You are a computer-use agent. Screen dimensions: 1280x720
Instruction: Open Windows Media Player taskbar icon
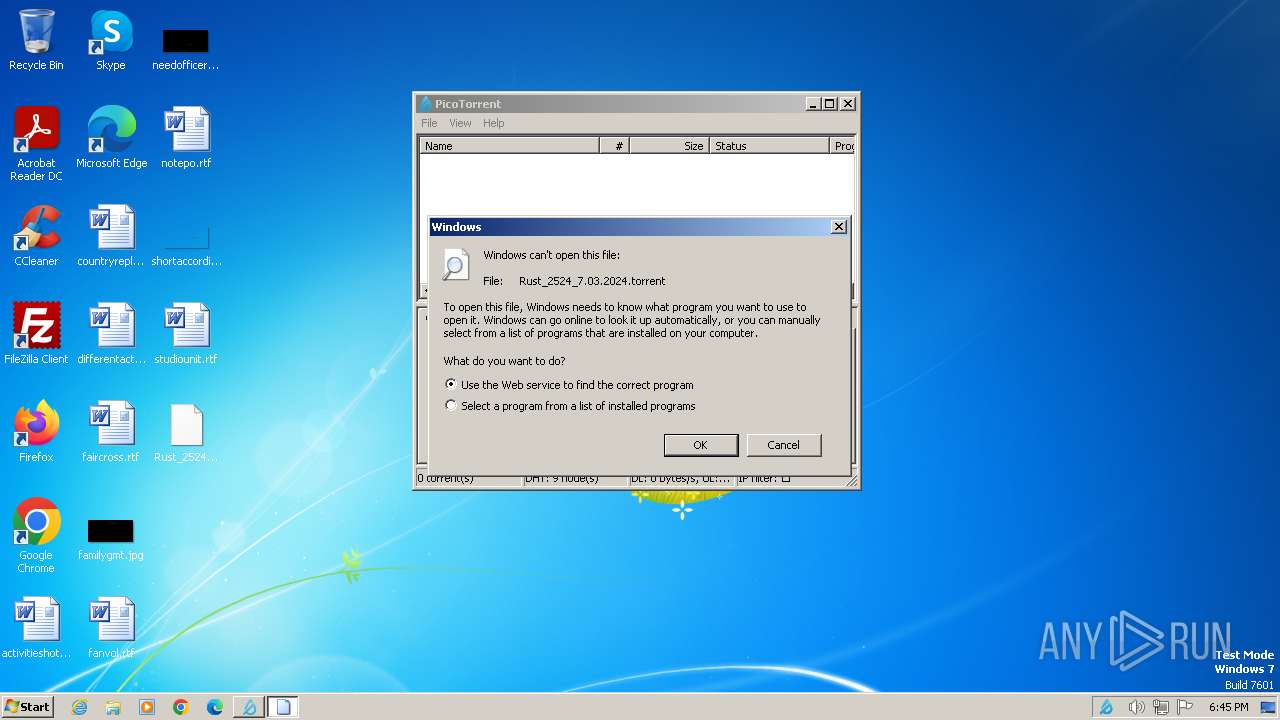point(147,707)
